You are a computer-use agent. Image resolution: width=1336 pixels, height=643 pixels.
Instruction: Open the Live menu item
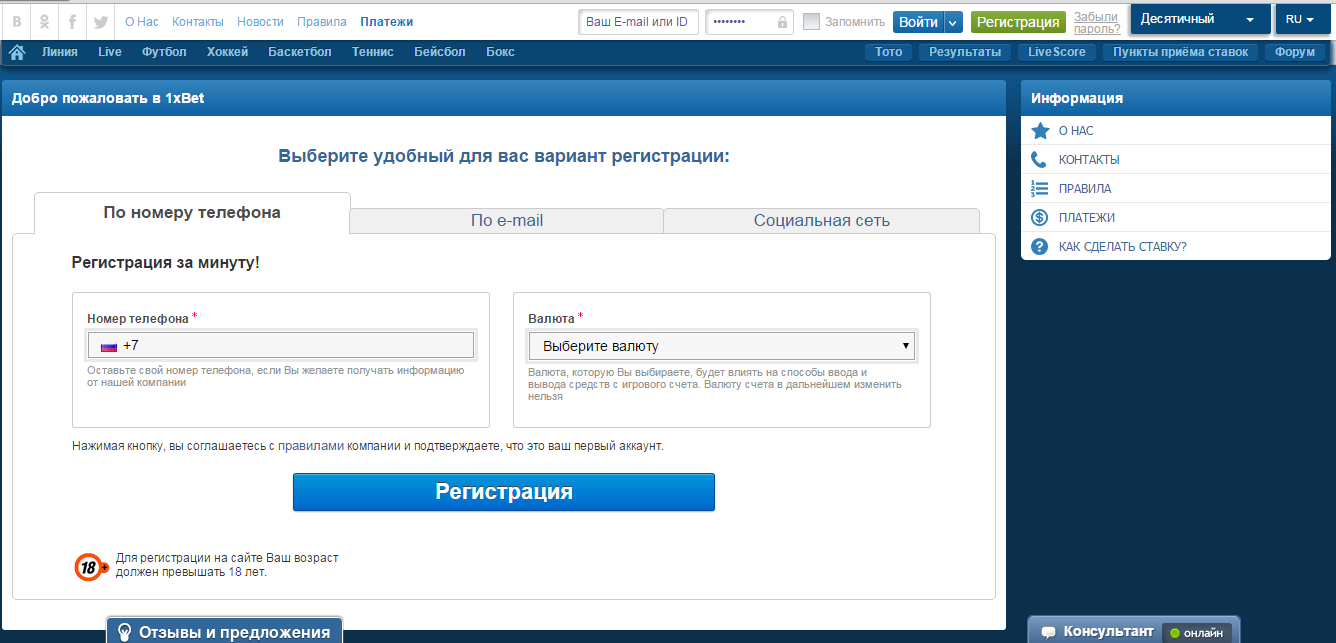coord(110,52)
